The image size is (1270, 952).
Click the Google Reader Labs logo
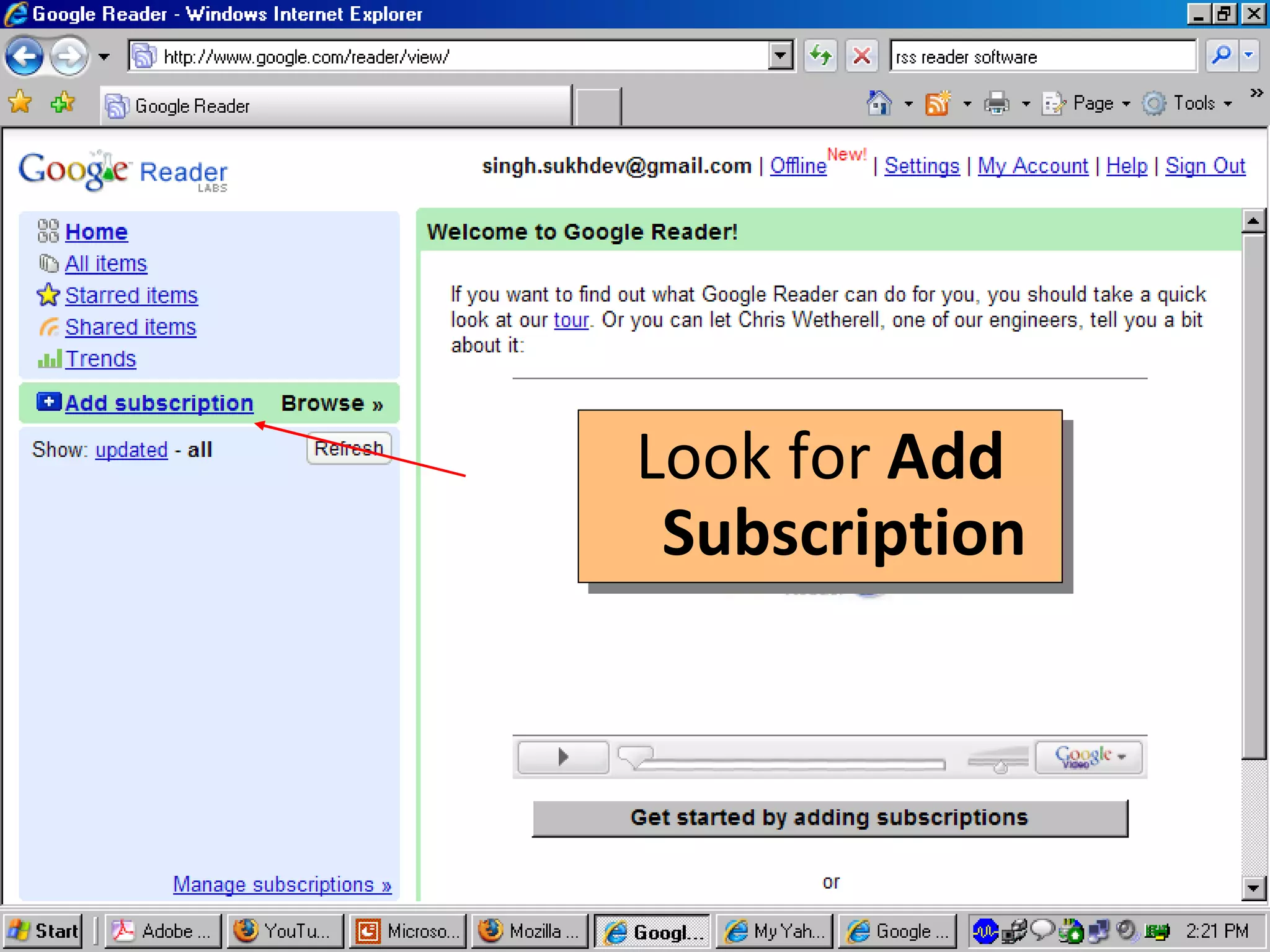pos(123,171)
